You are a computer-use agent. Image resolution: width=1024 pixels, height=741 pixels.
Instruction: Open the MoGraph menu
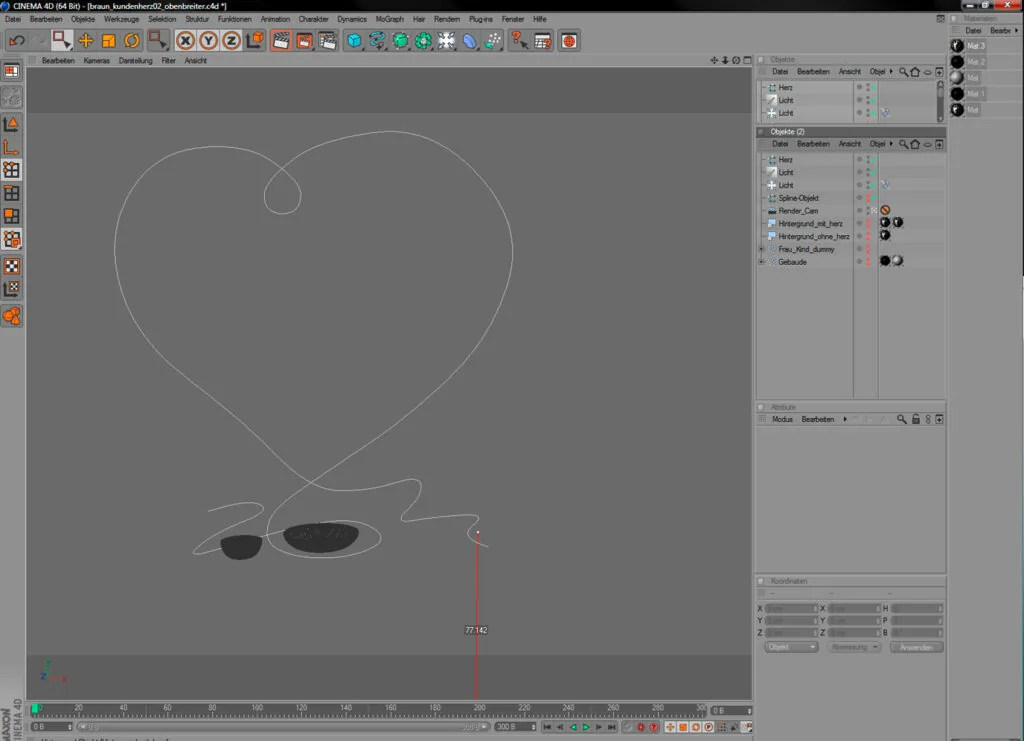click(390, 20)
